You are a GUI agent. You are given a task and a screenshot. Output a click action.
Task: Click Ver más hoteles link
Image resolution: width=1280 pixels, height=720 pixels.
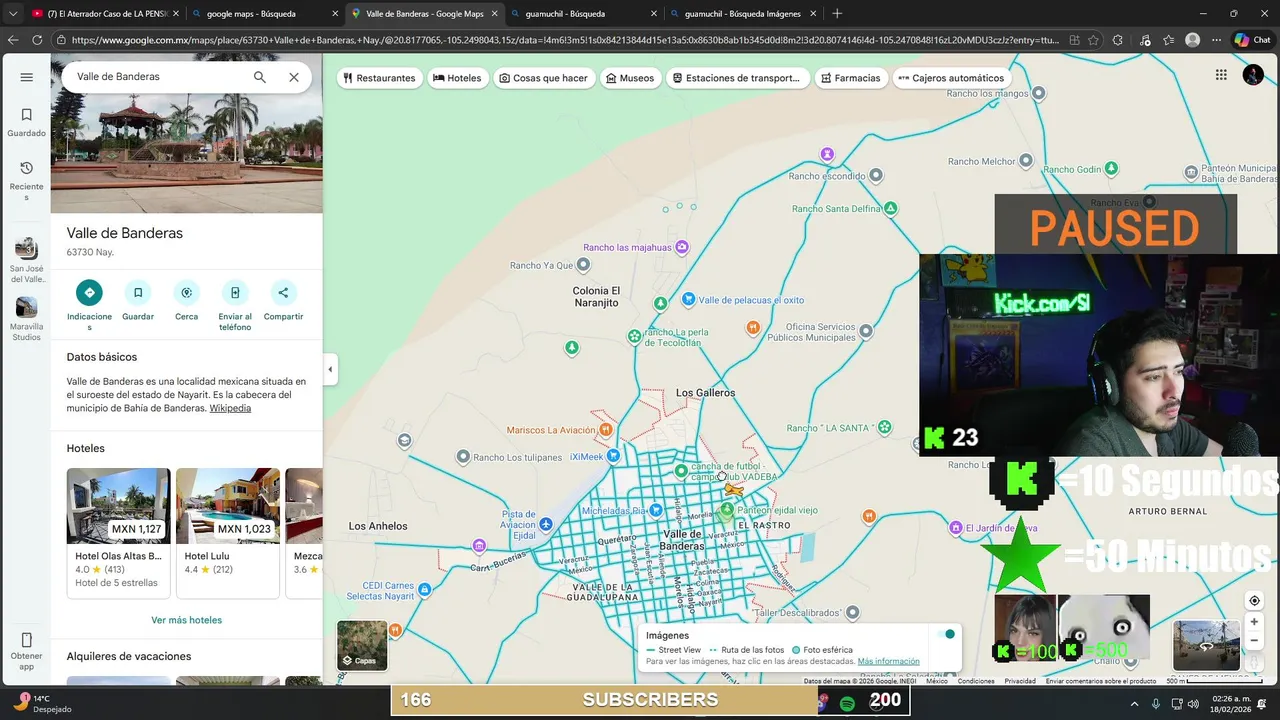point(187,620)
